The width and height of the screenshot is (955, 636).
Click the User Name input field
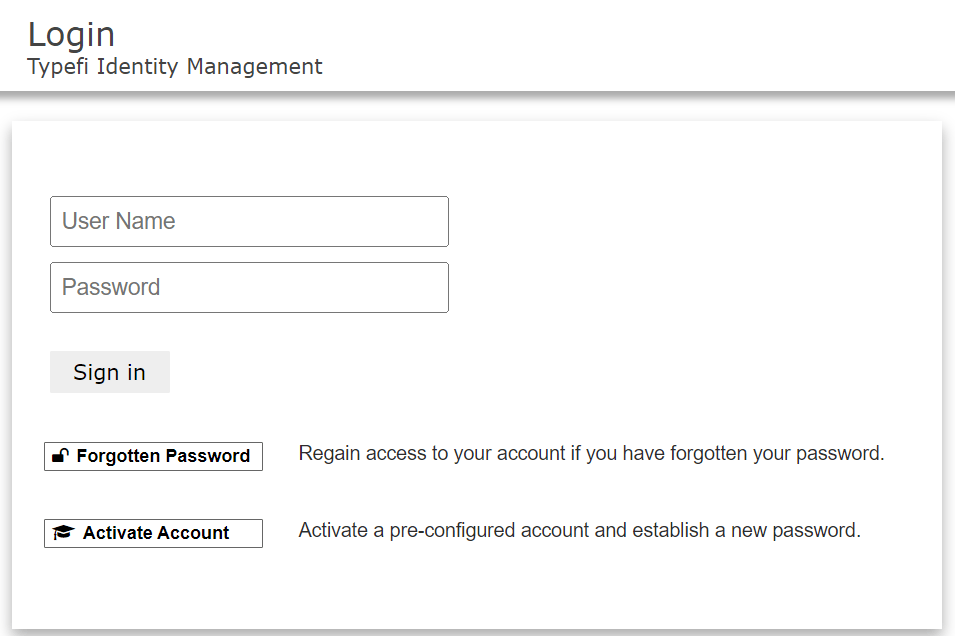249,221
